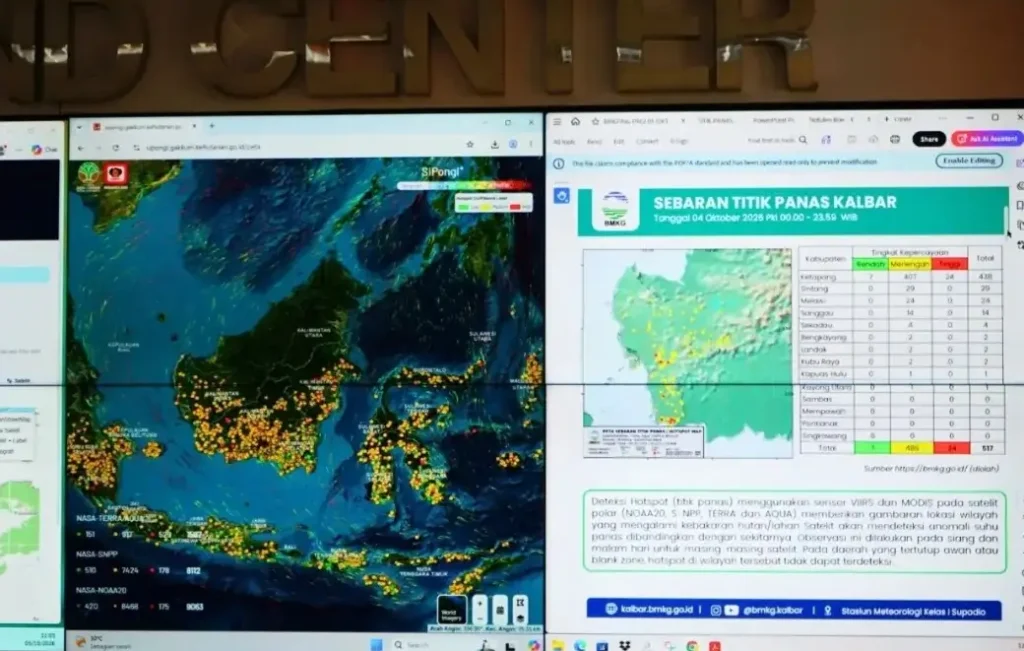The image size is (1024, 651).
Task: Click the SiPongi+ title on the map
Action: tap(442, 172)
